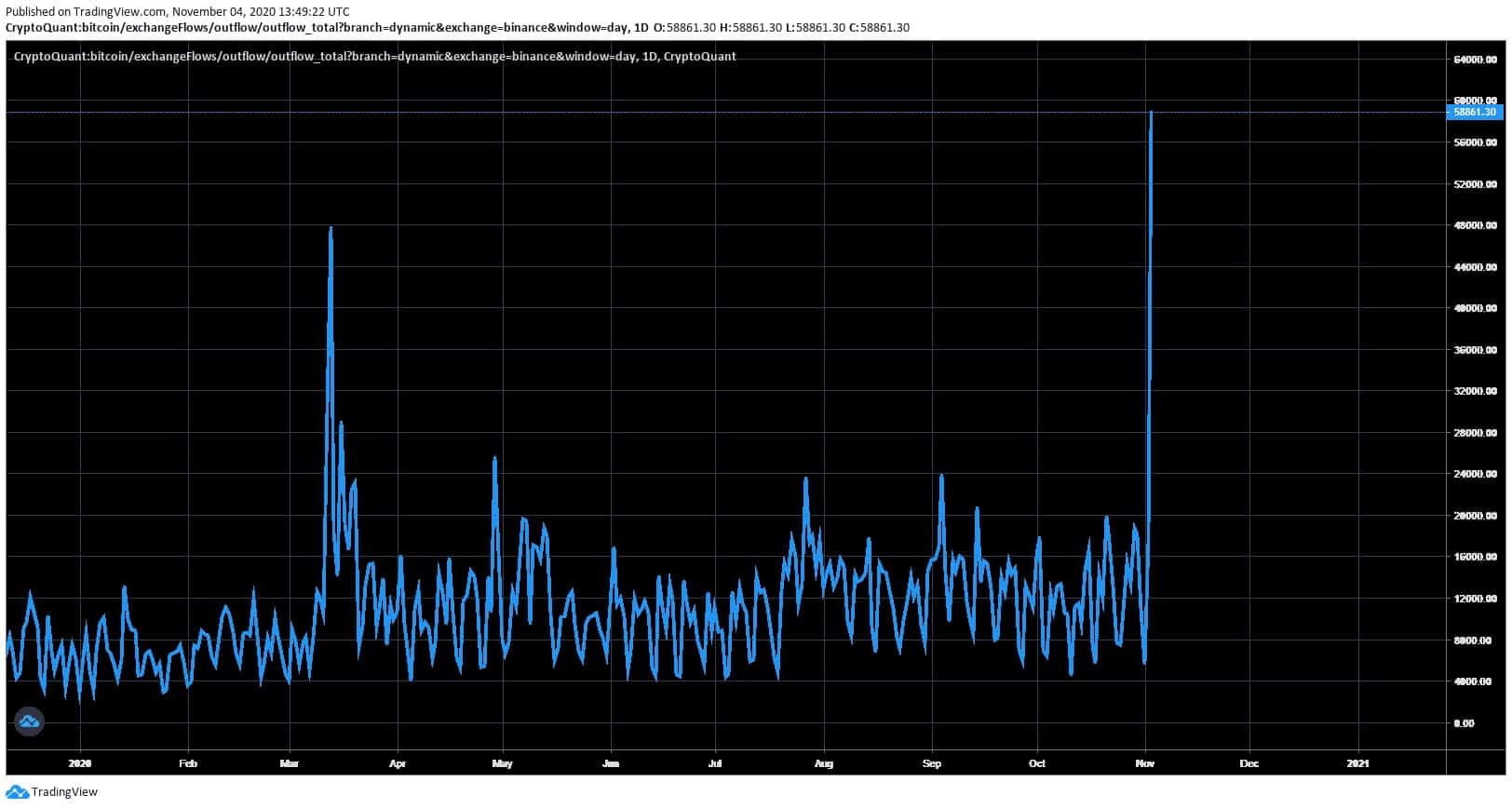This screenshot has height=809, width=1512.
Task: Click the 0.00 price scale label
Action: click(x=1464, y=723)
